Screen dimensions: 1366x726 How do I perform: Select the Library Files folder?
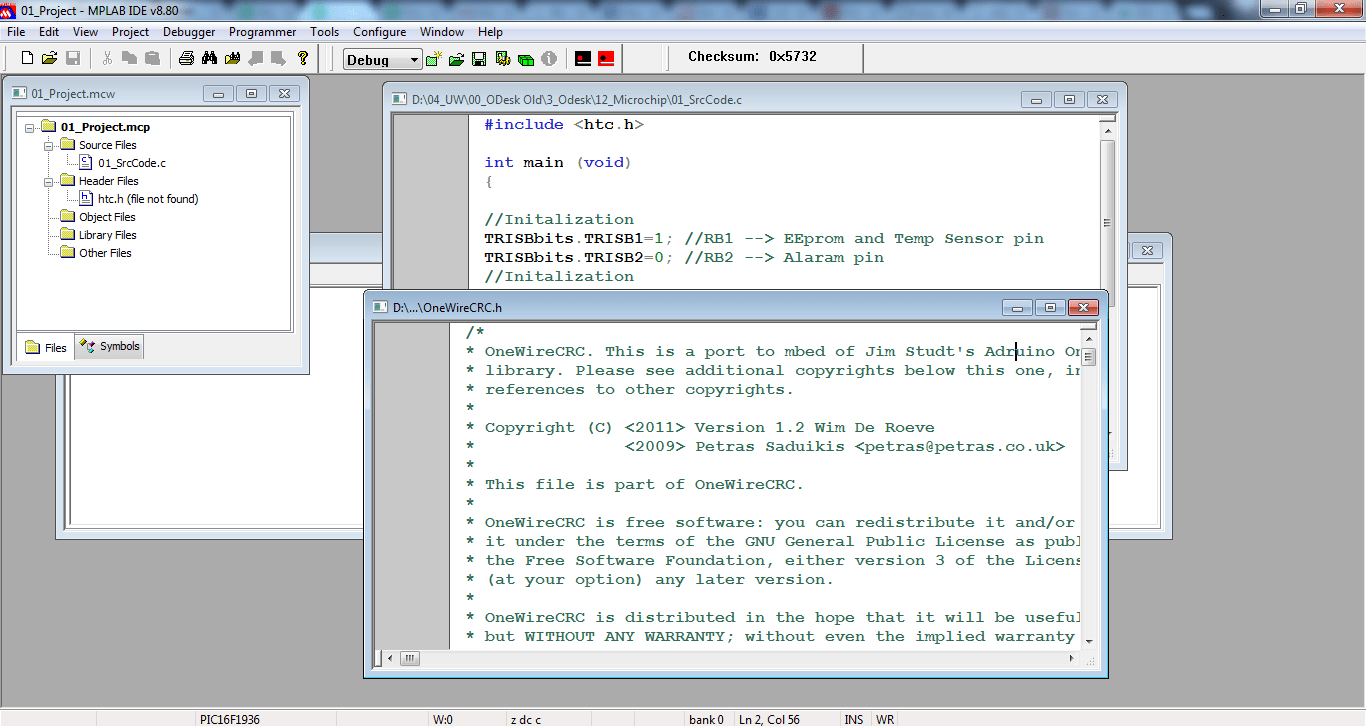(108, 235)
